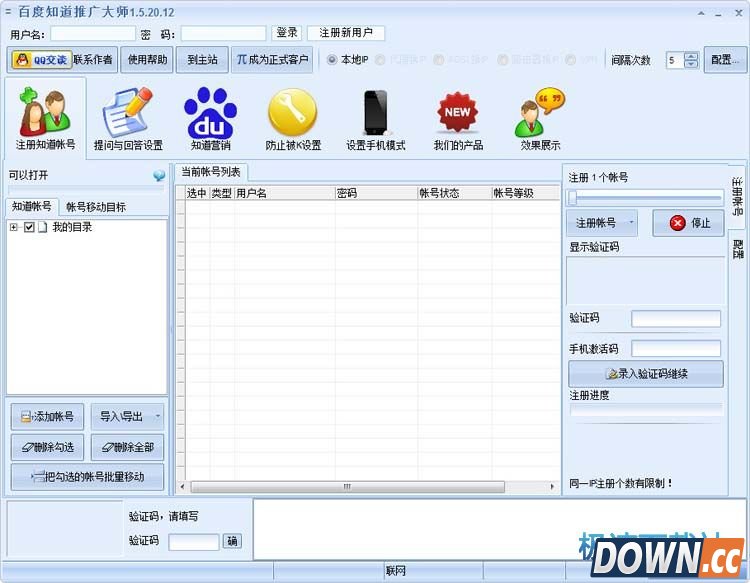Open 设置手机模式 phone icon
The image size is (750, 583).
click(376, 113)
